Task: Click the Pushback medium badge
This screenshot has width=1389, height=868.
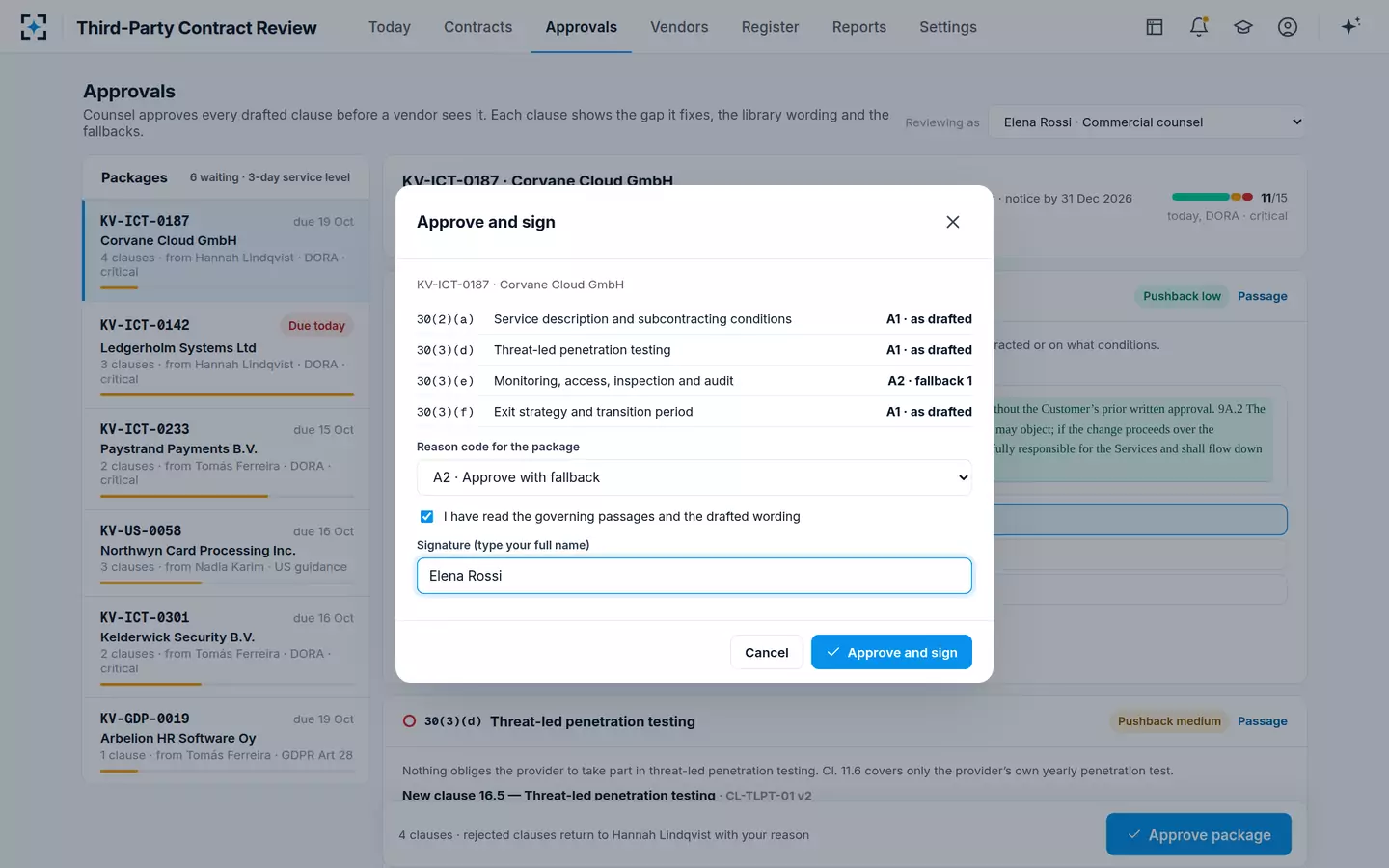Action: click(1169, 721)
